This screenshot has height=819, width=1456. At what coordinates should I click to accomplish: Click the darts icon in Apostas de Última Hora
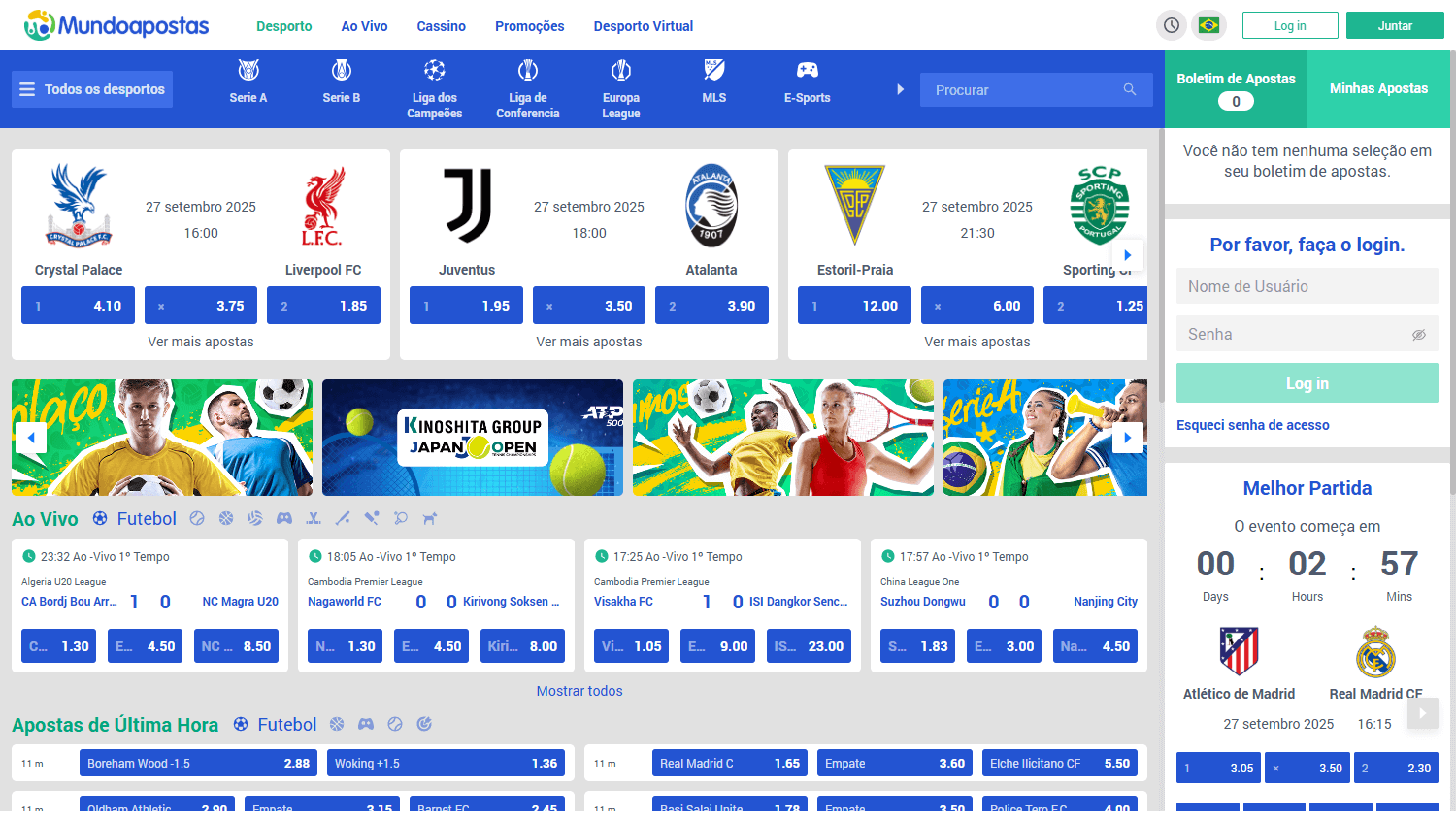pyautogui.click(x=424, y=724)
